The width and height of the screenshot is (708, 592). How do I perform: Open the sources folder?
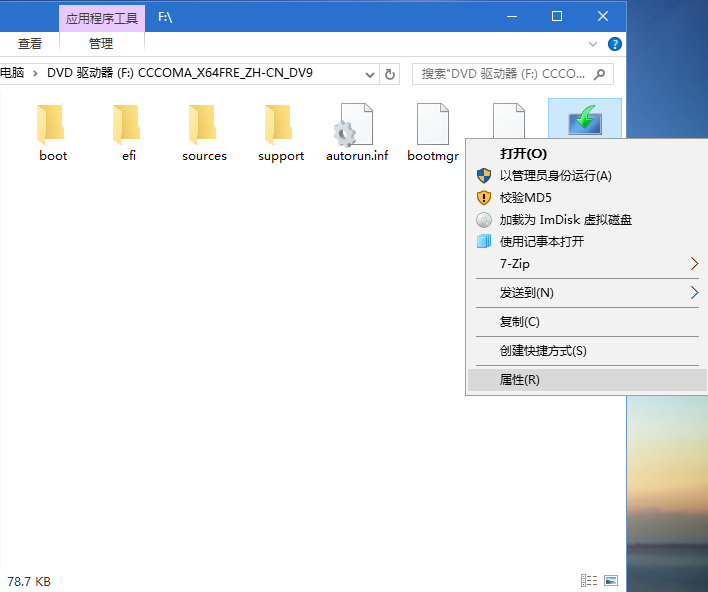tap(204, 132)
